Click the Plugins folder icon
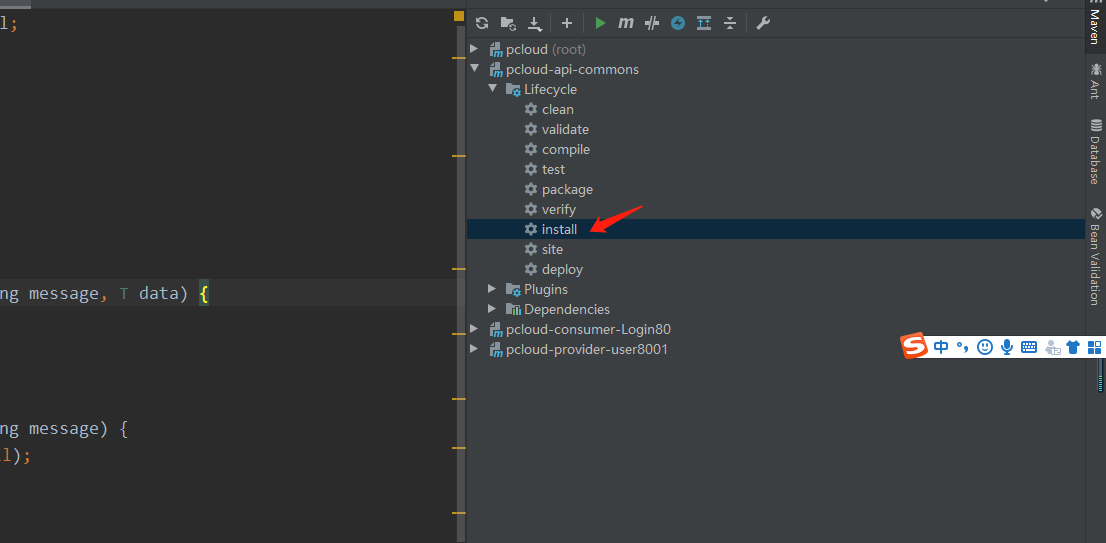 tap(513, 289)
